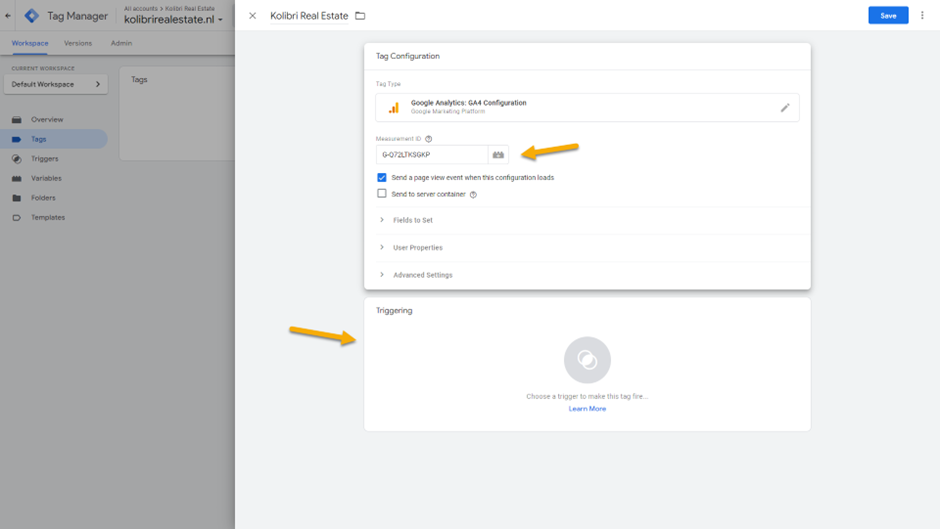Click the pencil icon to edit tag type

tap(785, 108)
